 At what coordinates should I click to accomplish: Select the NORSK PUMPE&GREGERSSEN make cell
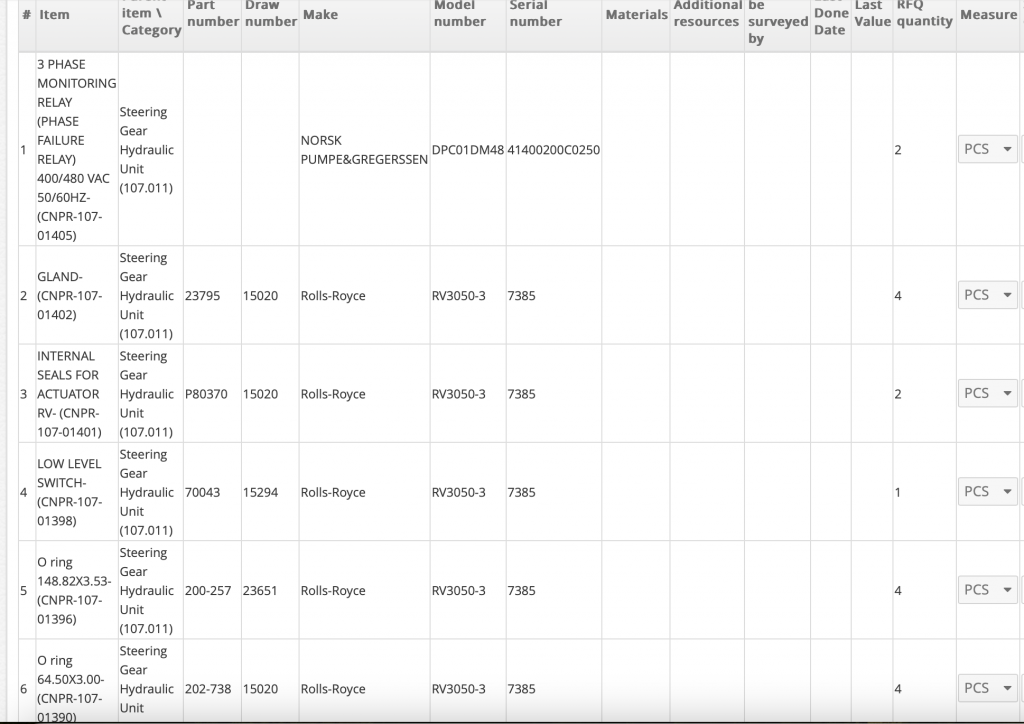tap(364, 150)
